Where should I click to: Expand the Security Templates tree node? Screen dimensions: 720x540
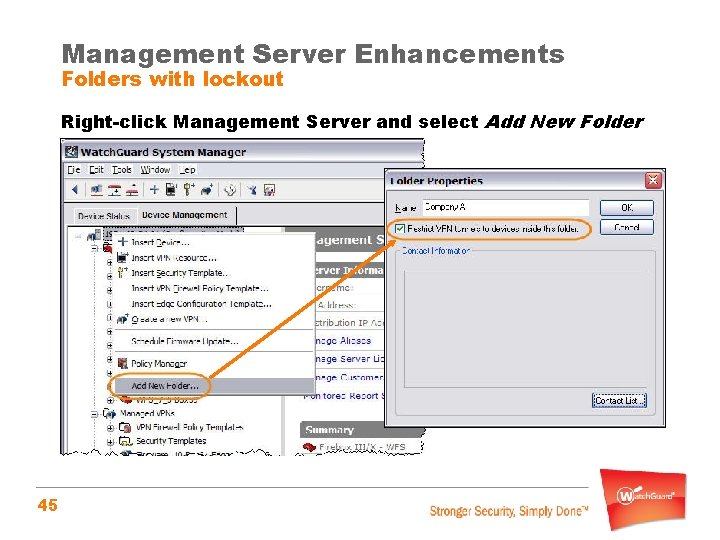(110, 441)
